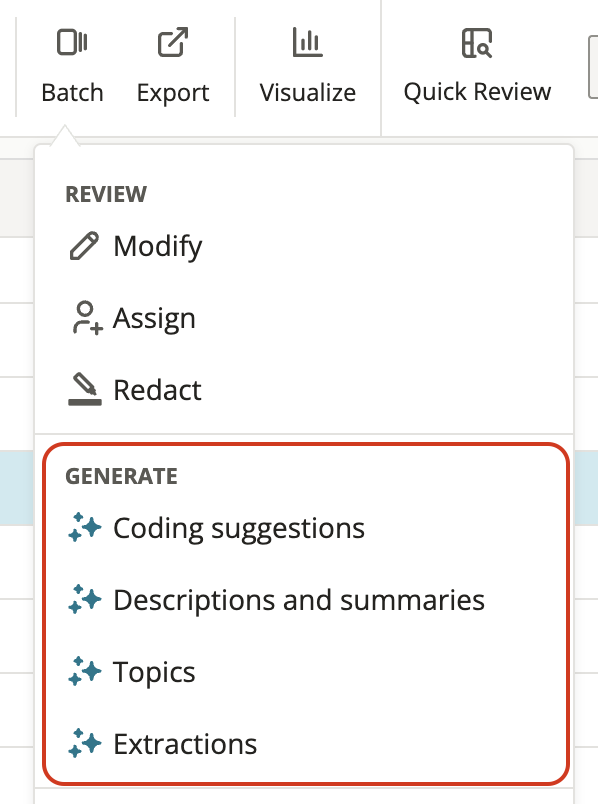Viewport: 598px width, 804px height.
Task: Choose Modify from the Review section
Action: 157,246
